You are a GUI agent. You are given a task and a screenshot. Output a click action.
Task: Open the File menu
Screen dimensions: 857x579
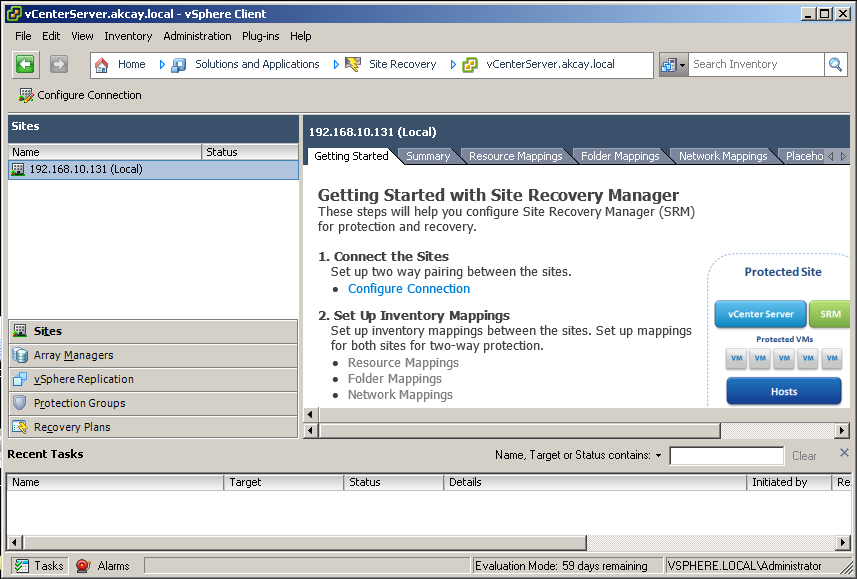pos(23,36)
